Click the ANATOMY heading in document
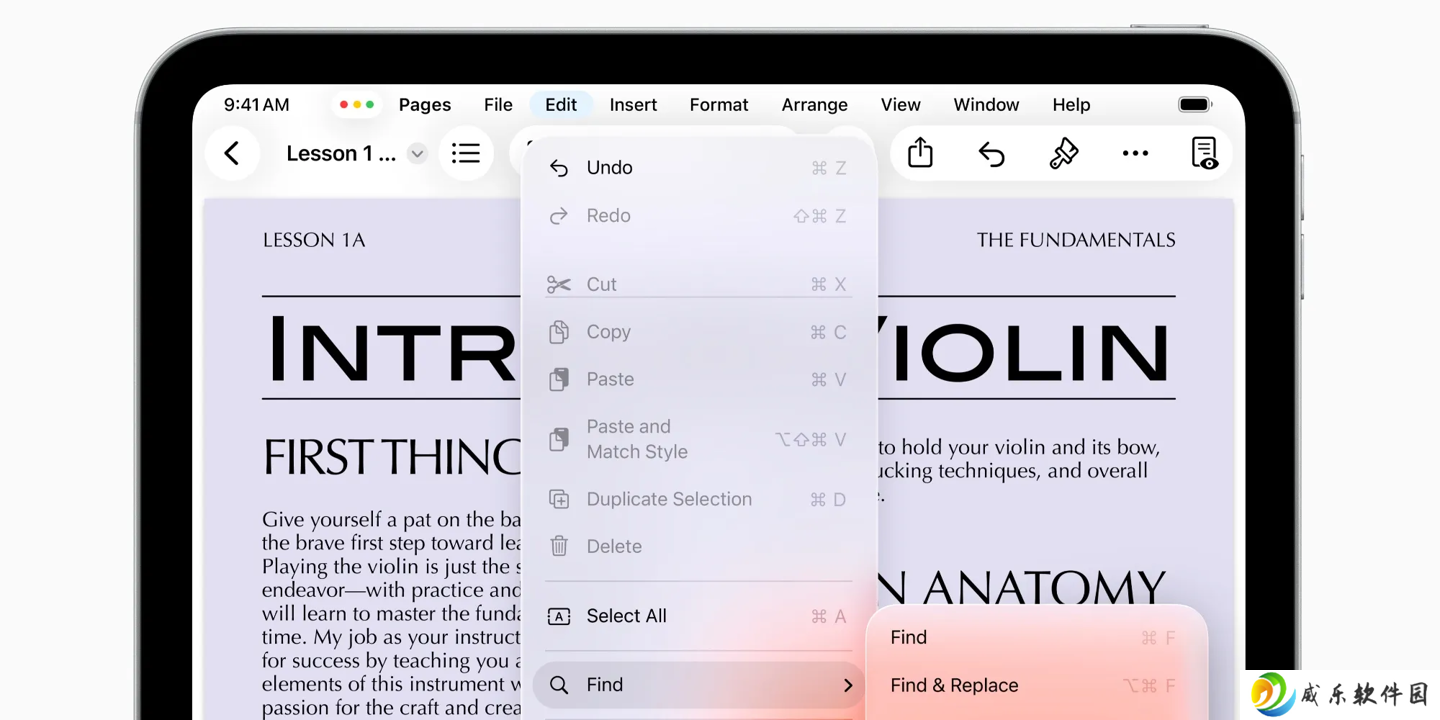This screenshot has height=720, width=1440. tap(1043, 589)
